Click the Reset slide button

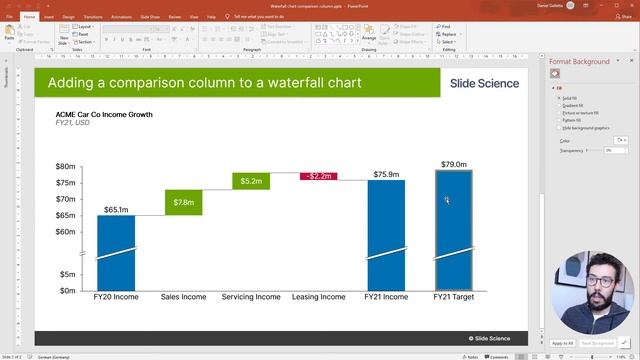[x=81, y=34]
